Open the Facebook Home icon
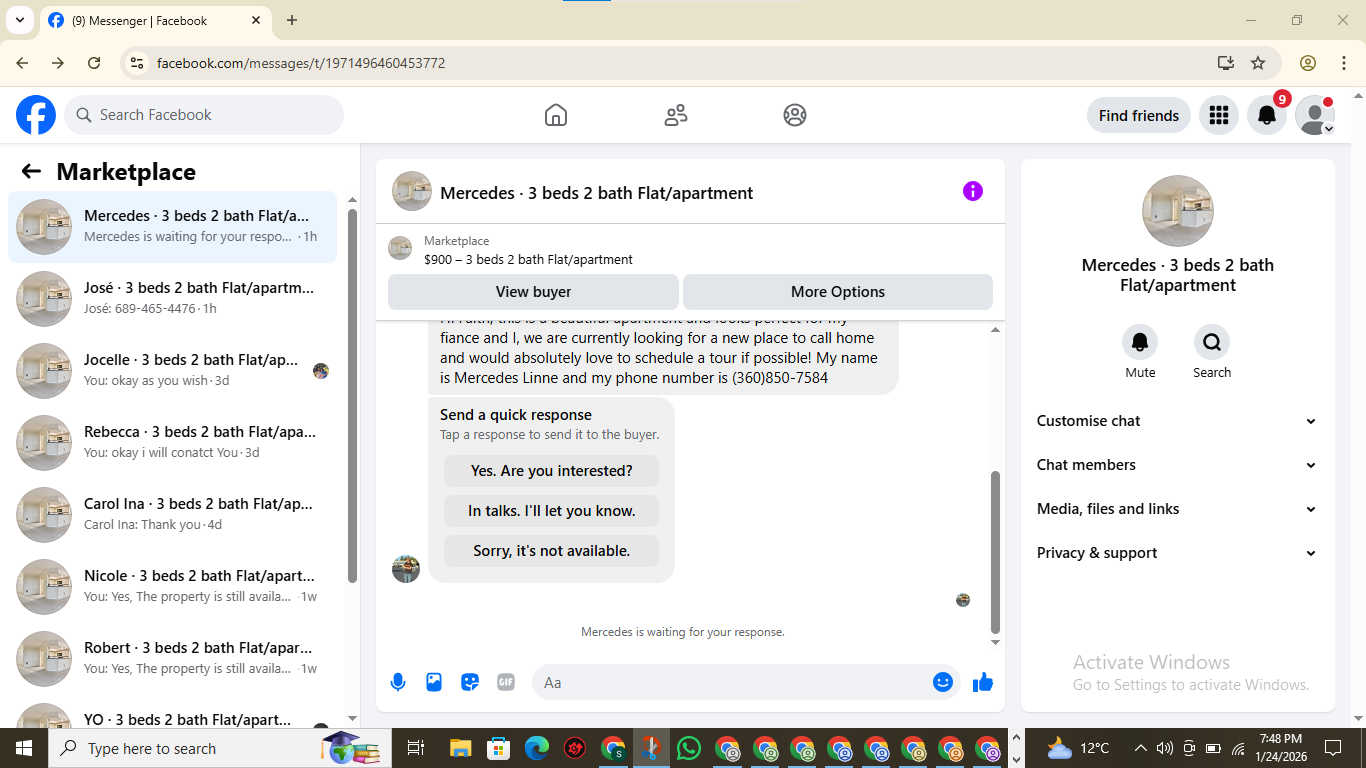Image resolution: width=1366 pixels, height=768 pixels. click(556, 115)
